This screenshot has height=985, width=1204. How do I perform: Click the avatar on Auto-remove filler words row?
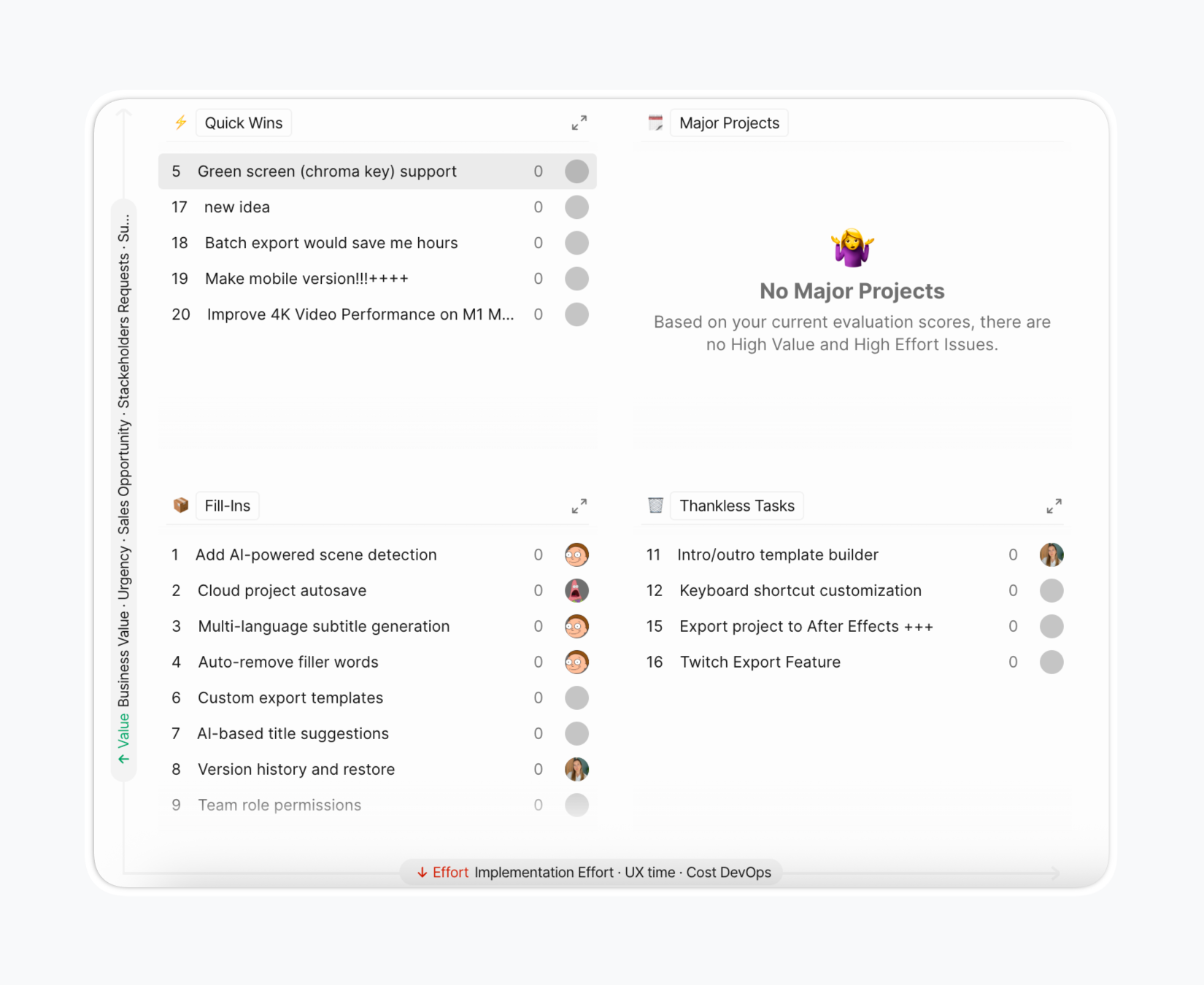[576, 662]
